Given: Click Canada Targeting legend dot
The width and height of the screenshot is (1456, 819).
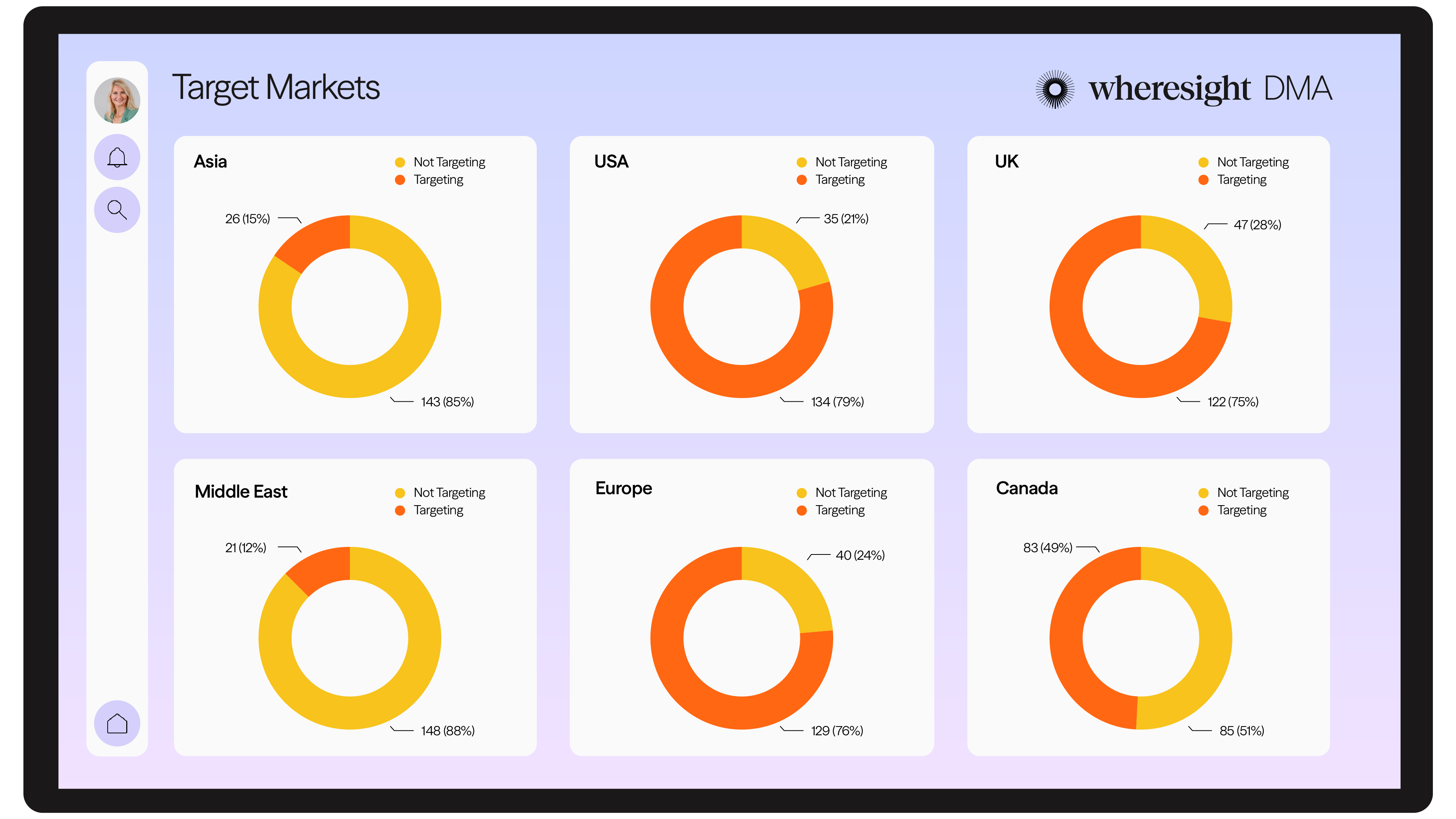Looking at the screenshot, I should (x=1203, y=511).
